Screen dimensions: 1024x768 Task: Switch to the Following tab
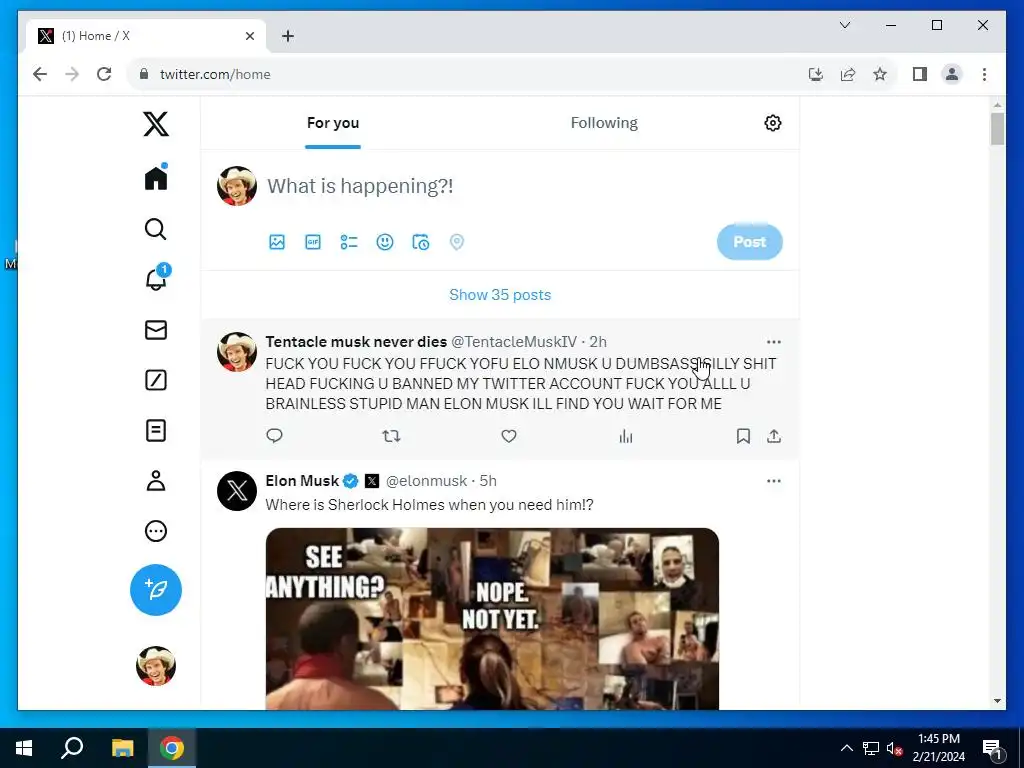coord(604,123)
